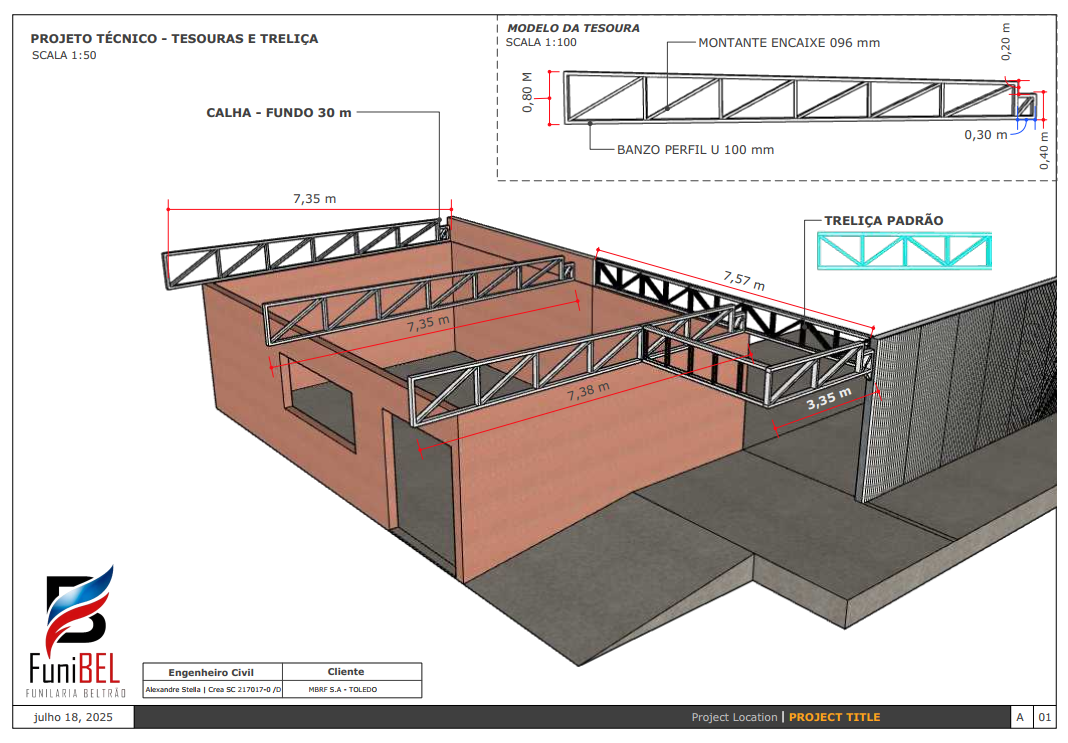Image resolution: width=1068 pixels, height=743 pixels.
Task: Click the MONTANTE ENCAIXE 096 mm annotation
Action: pos(788,43)
